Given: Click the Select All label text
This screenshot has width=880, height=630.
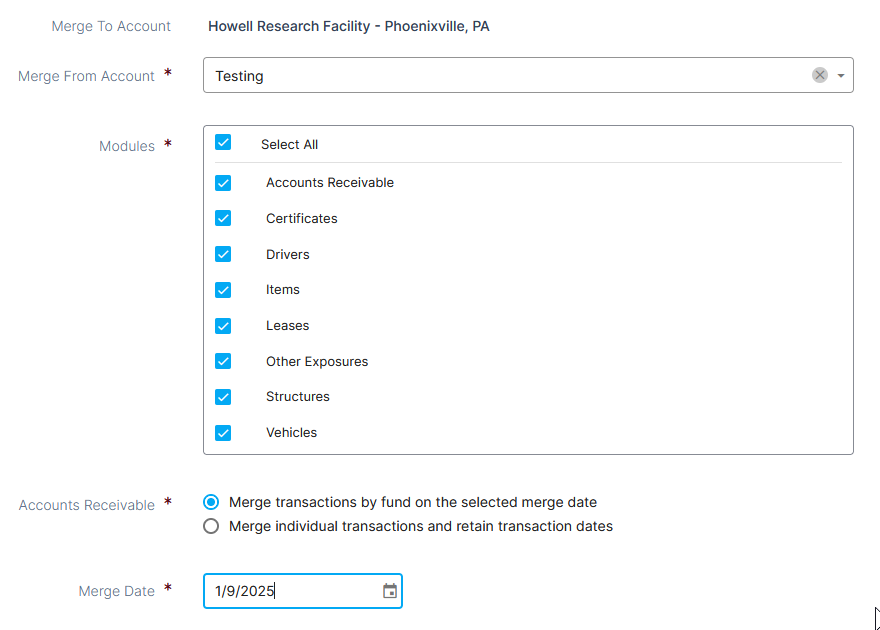Looking at the screenshot, I should pyautogui.click(x=289, y=145).
